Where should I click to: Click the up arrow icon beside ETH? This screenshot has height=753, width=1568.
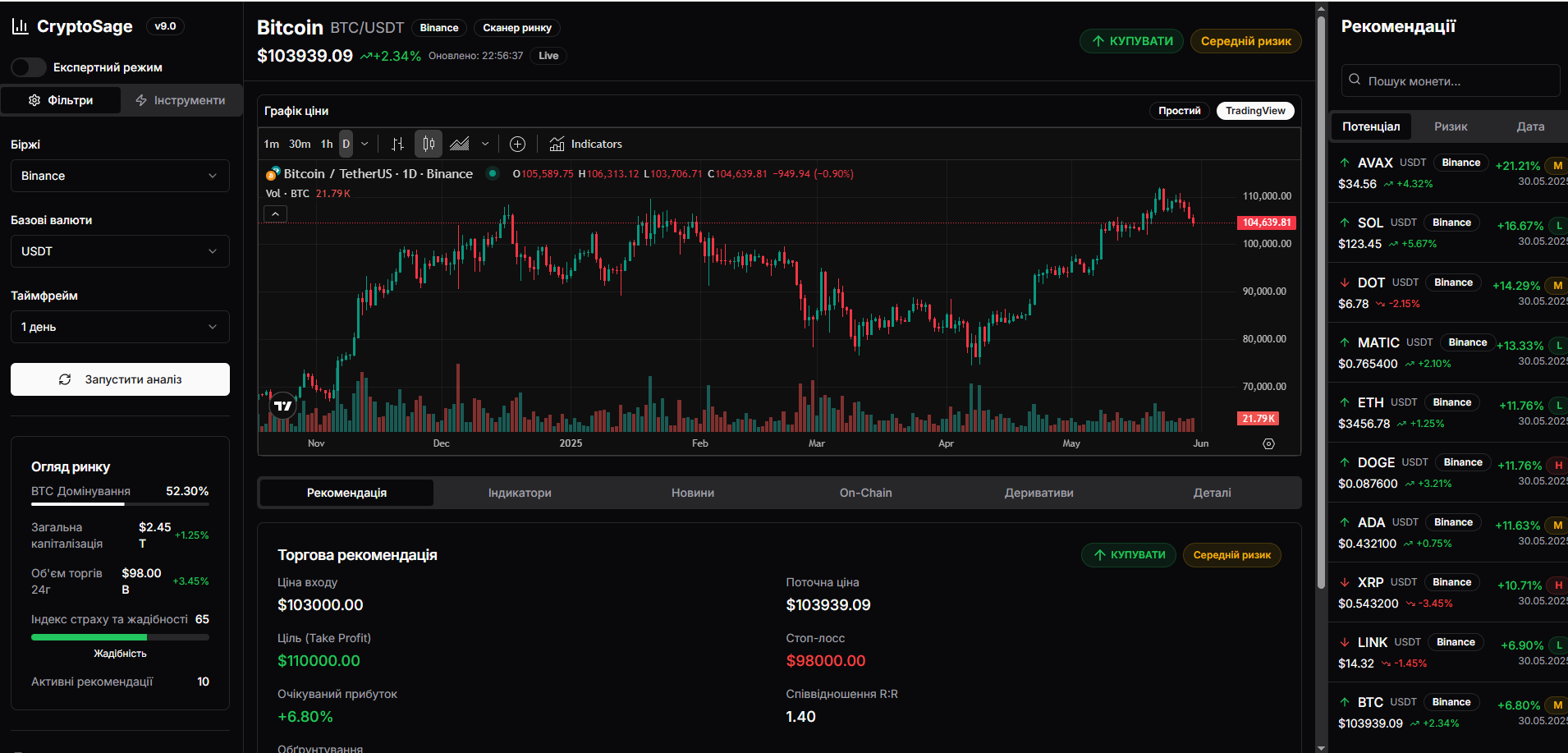pyautogui.click(x=1345, y=402)
